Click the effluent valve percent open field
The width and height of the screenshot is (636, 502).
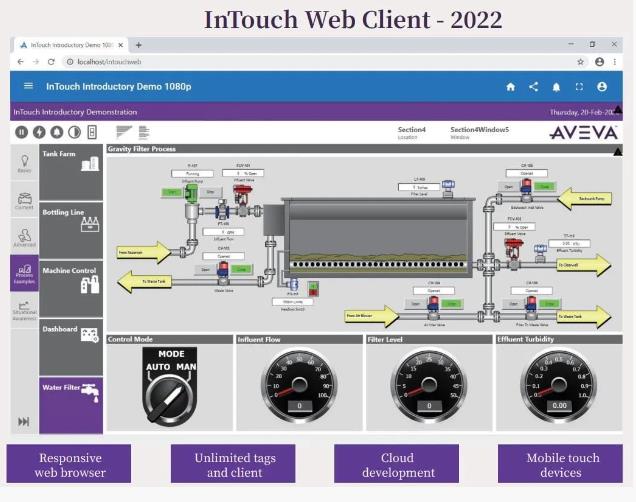point(514,227)
